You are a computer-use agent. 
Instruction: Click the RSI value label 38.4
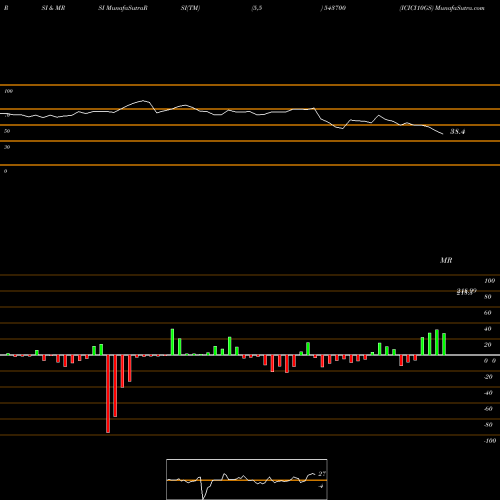coord(457,132)
